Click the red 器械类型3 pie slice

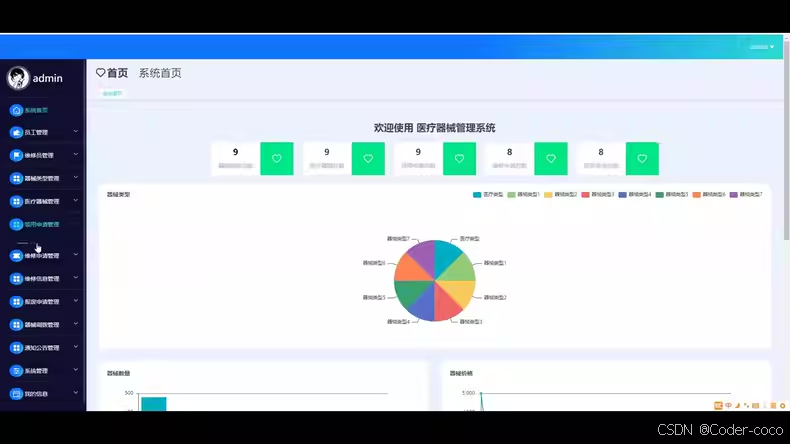[x=447, y=305]
